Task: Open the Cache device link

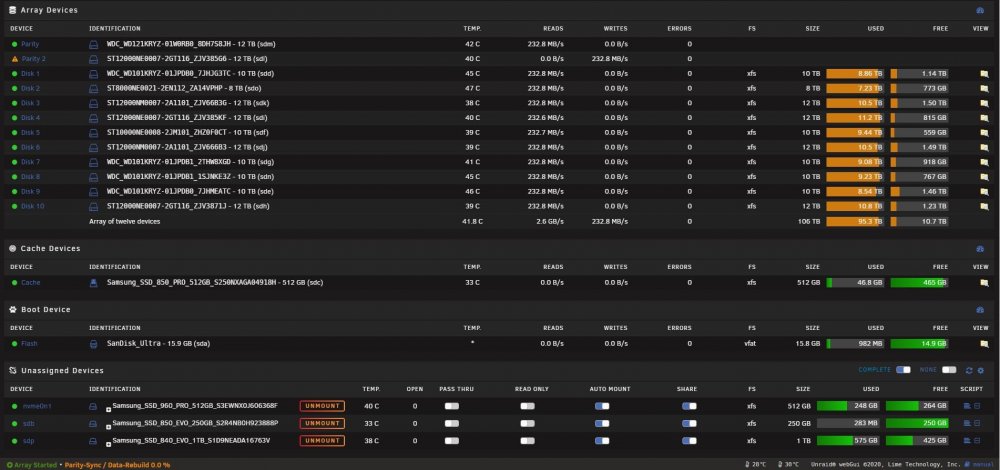Action: [x=31, y=283]
